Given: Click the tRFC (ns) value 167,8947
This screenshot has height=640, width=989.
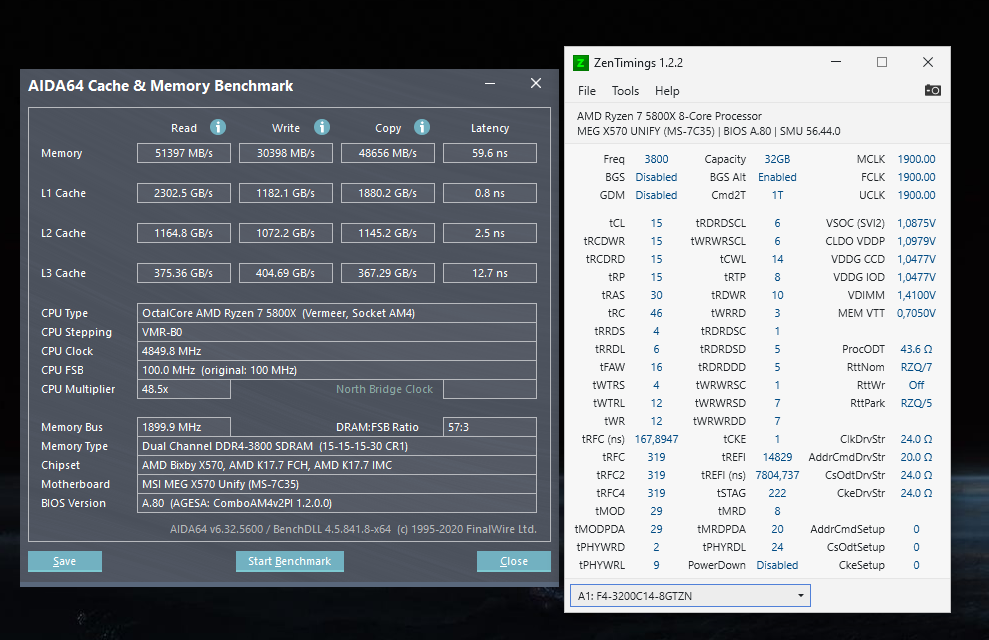Looking at the screenshot, I should point(656,439).
